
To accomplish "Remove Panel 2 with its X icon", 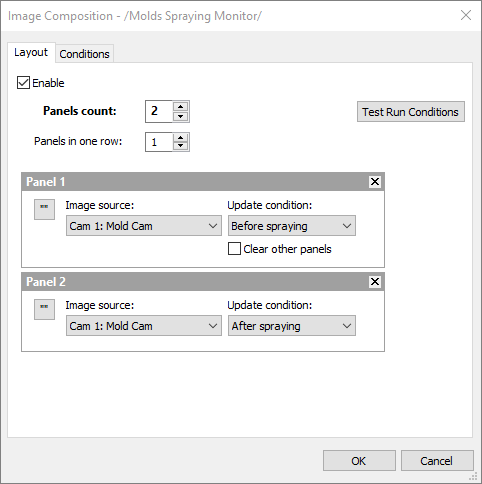I will (x=375, y=282).
